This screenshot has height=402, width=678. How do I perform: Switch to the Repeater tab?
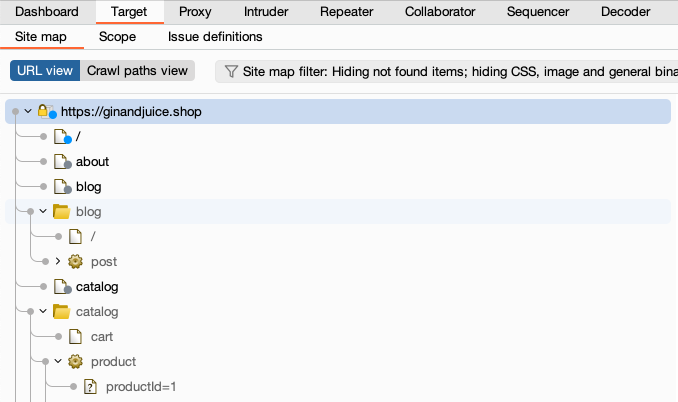(346, 12)
